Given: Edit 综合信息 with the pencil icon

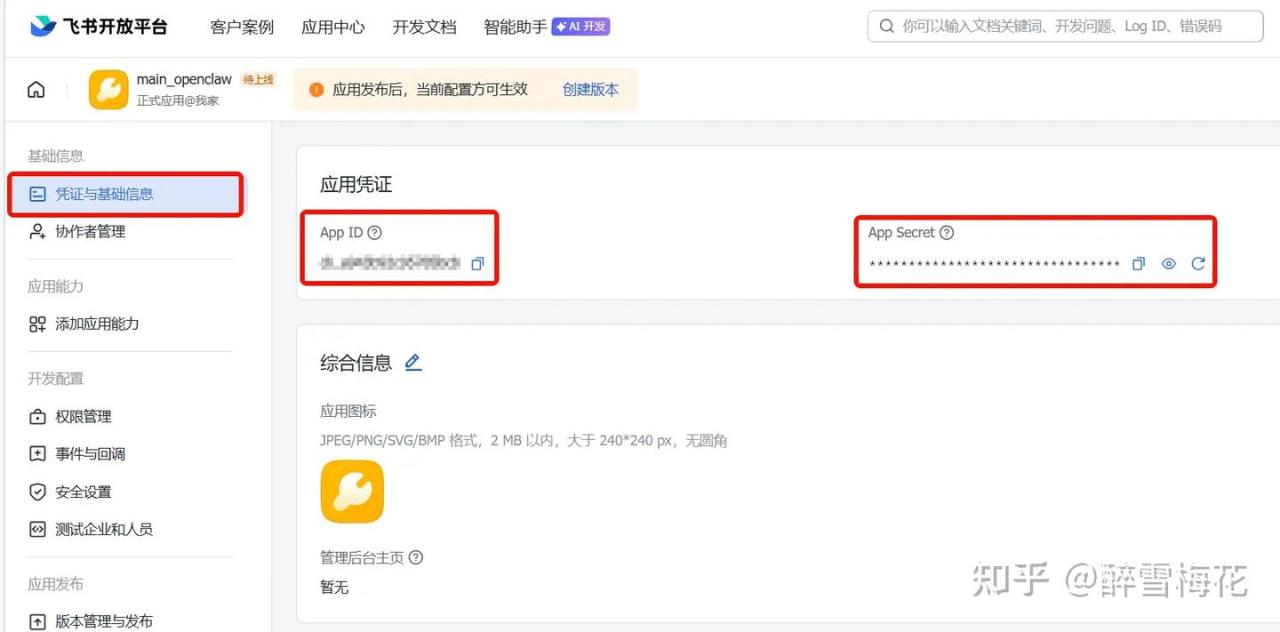Looking at the screenshot, I should click(413, 363).
